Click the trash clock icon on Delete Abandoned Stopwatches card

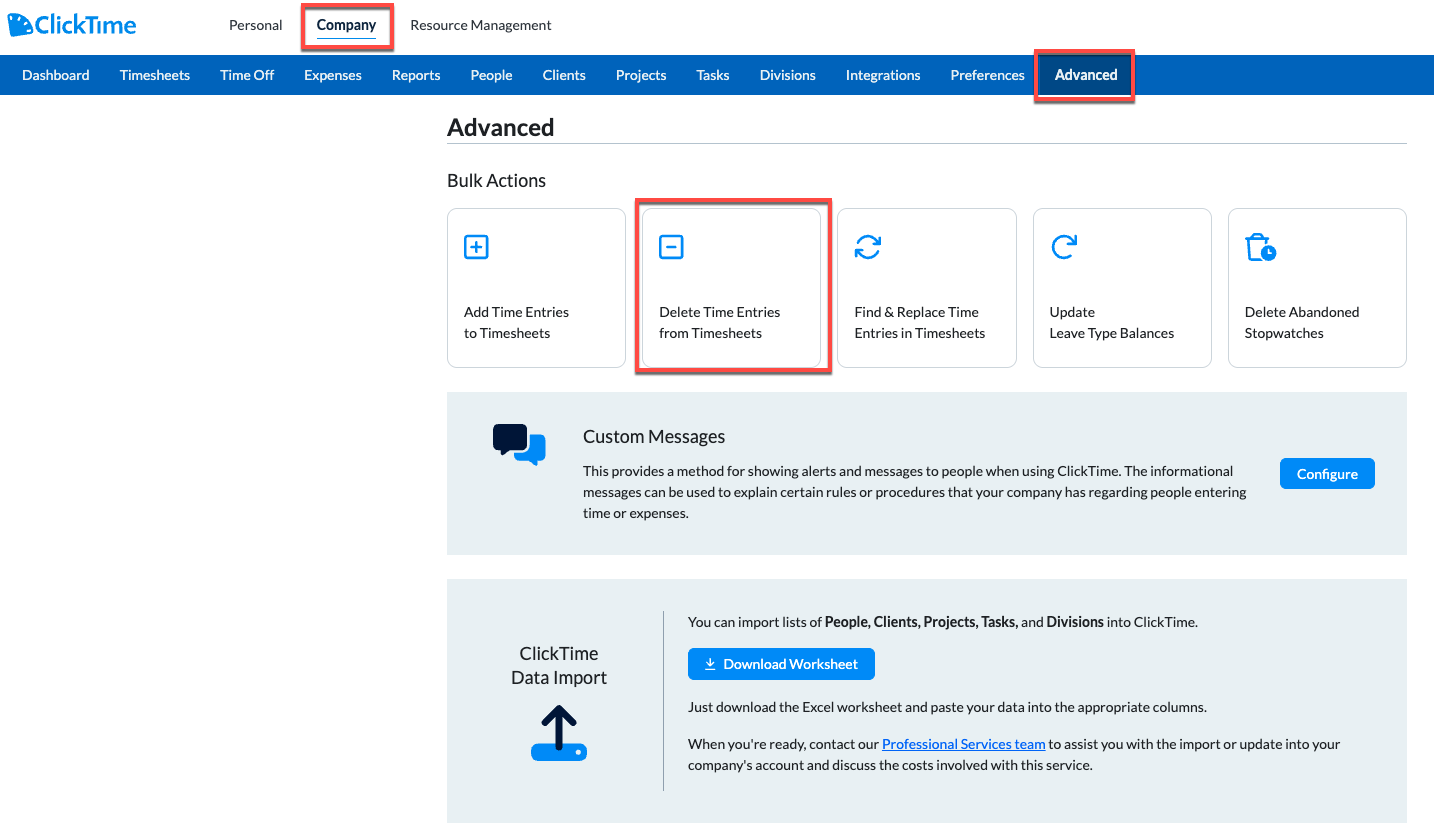coord(1260,247)
